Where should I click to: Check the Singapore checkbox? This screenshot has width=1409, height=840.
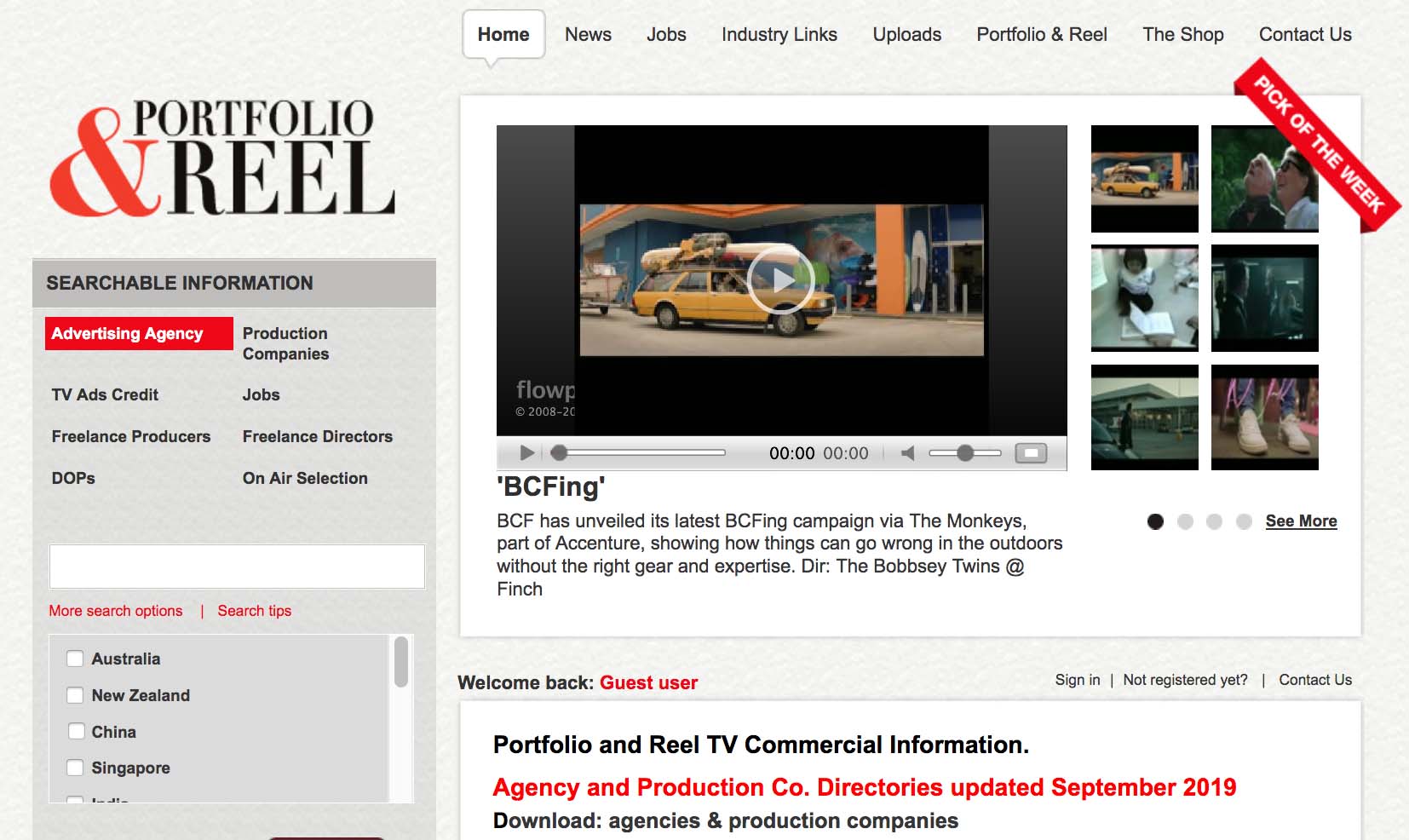tap(75, 768)
